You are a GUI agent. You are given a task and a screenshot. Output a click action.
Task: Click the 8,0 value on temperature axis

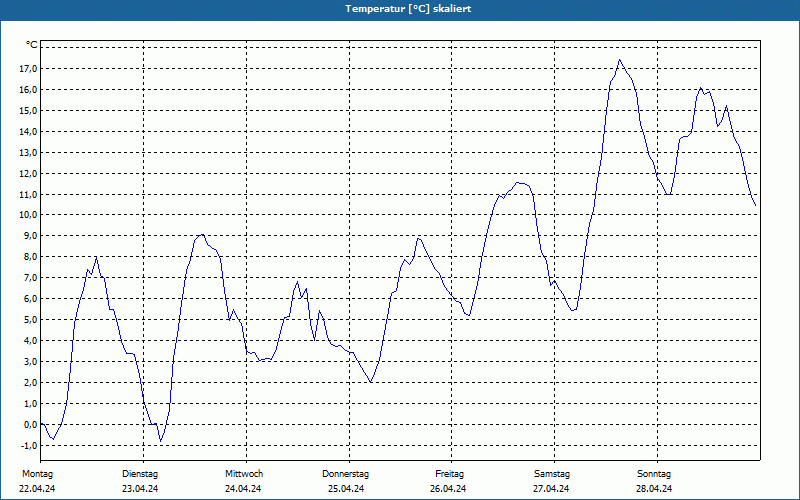[30, 257]
